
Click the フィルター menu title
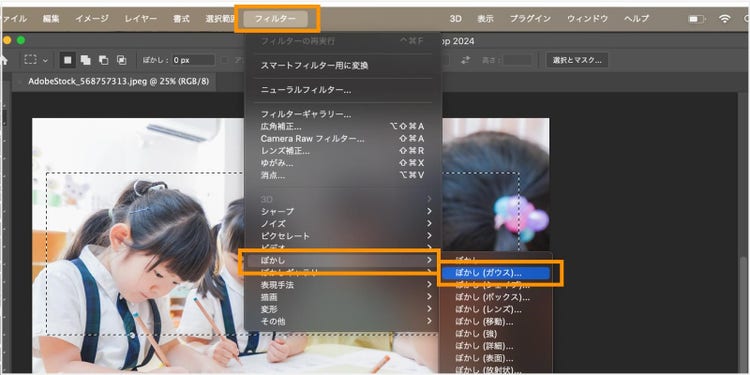click(x=276, y=19)
